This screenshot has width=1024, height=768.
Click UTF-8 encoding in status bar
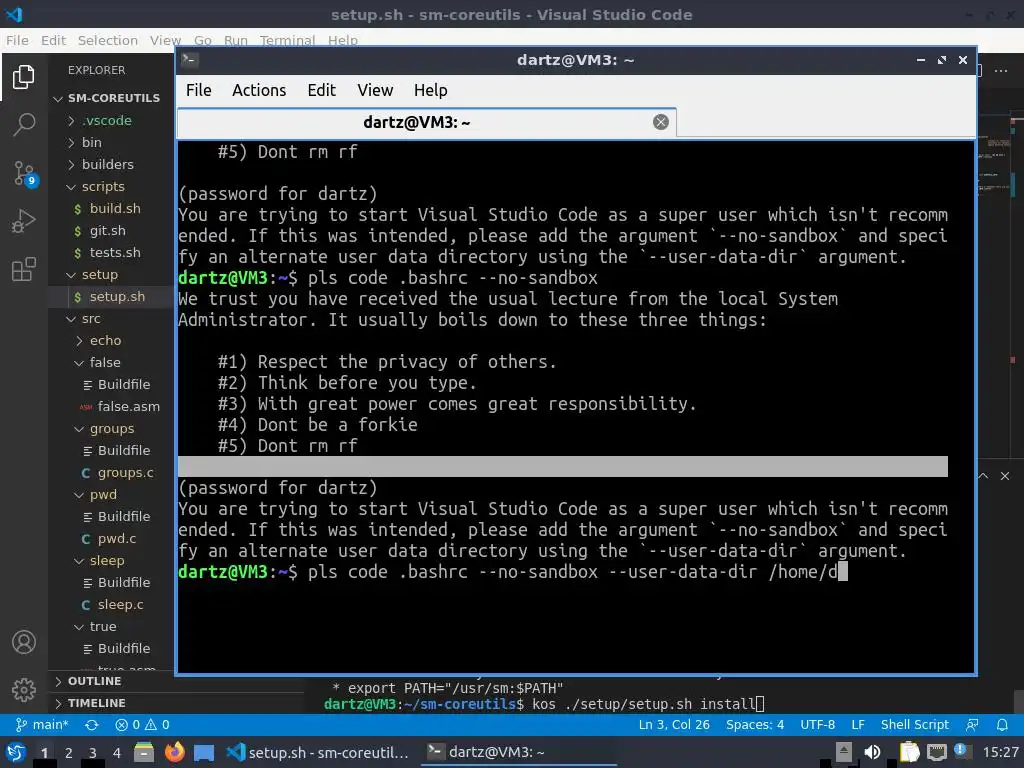(x=818, y=724)
